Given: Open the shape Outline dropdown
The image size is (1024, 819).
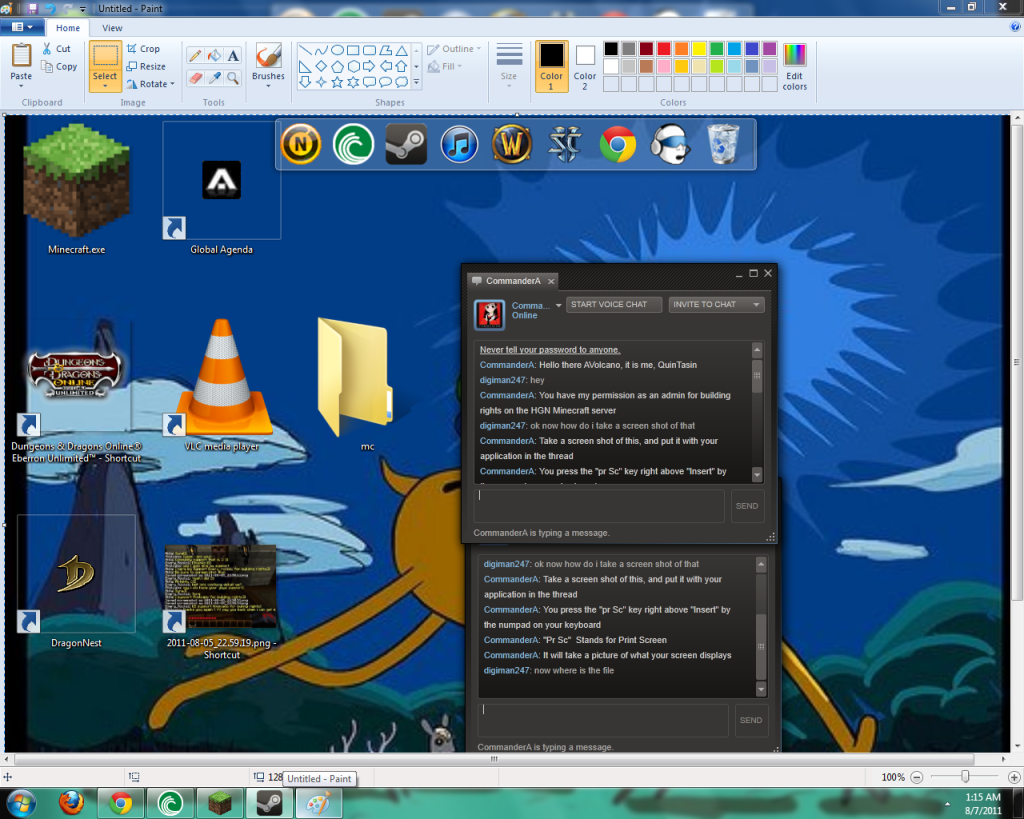Looking at the screenshot, I should pyautogui.click(x=454, y=49).
